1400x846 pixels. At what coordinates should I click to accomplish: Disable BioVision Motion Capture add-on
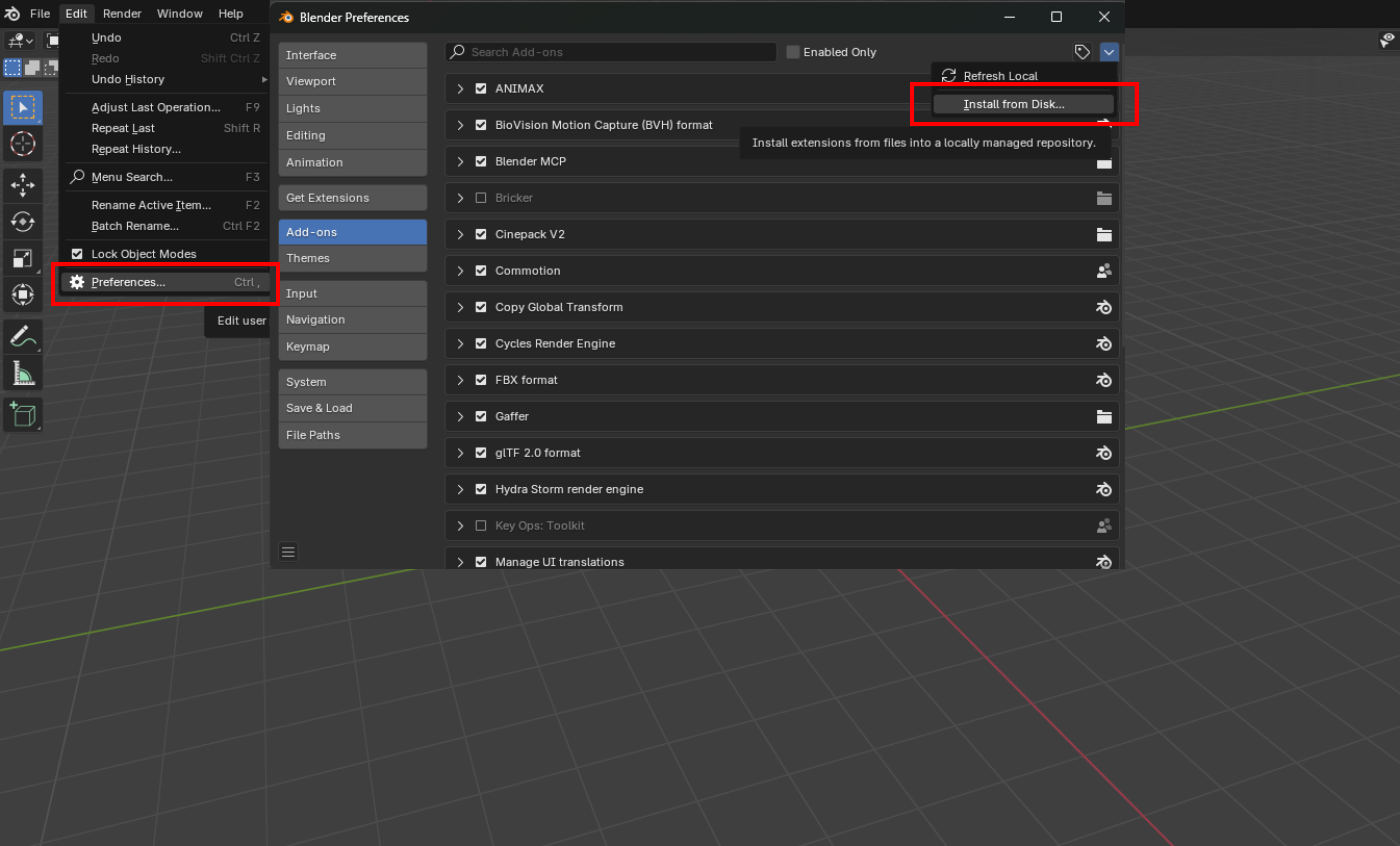point(481,125)
